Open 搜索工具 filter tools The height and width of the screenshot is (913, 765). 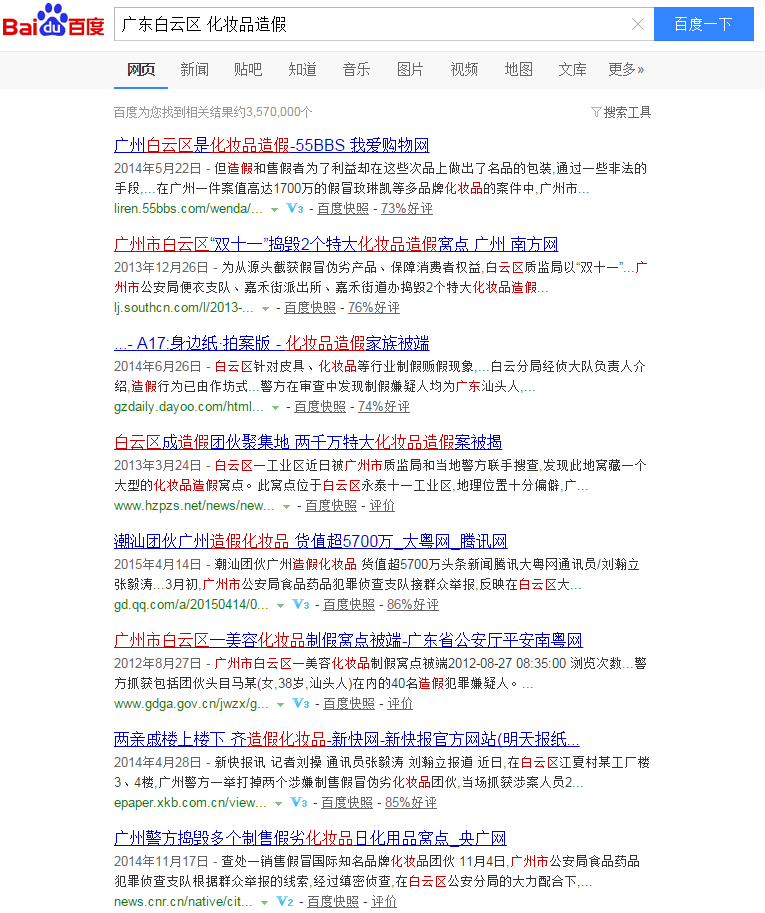coord(621,112)
